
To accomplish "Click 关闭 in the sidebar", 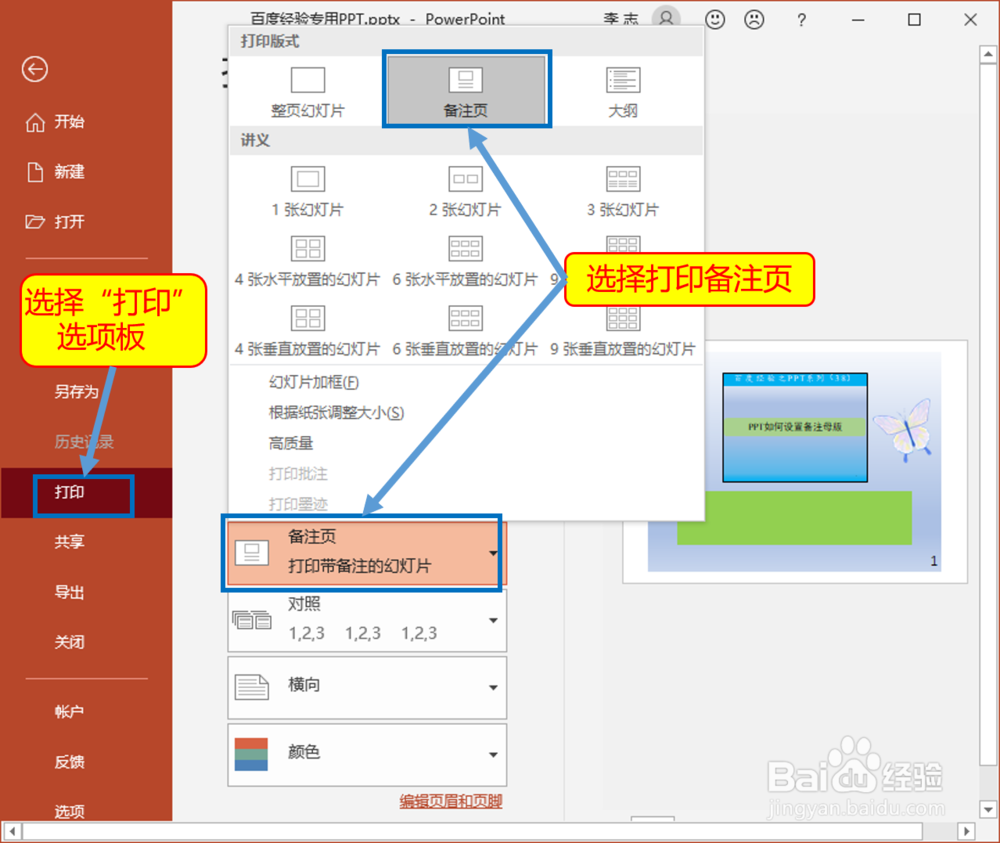I will (x=70, y=641).
